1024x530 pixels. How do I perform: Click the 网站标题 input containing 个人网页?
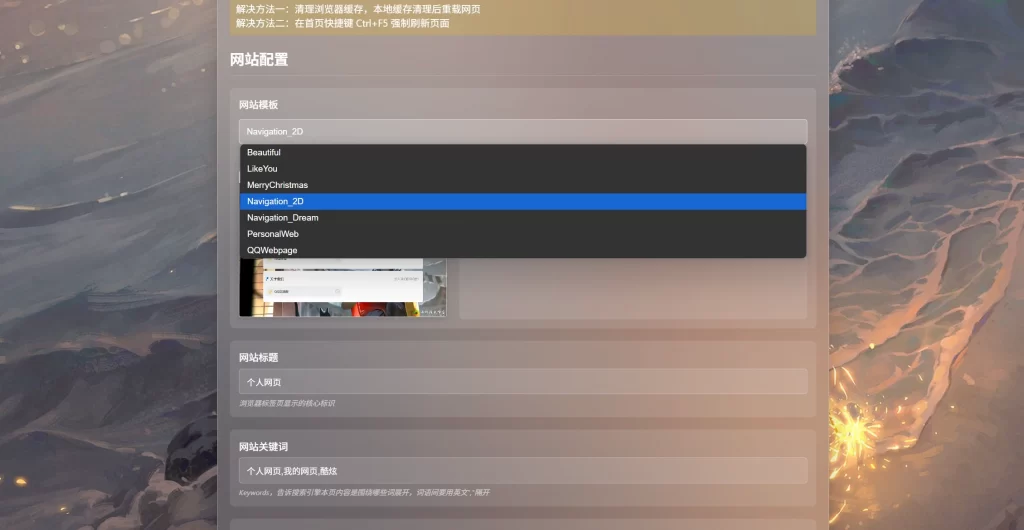click(522, 382)
